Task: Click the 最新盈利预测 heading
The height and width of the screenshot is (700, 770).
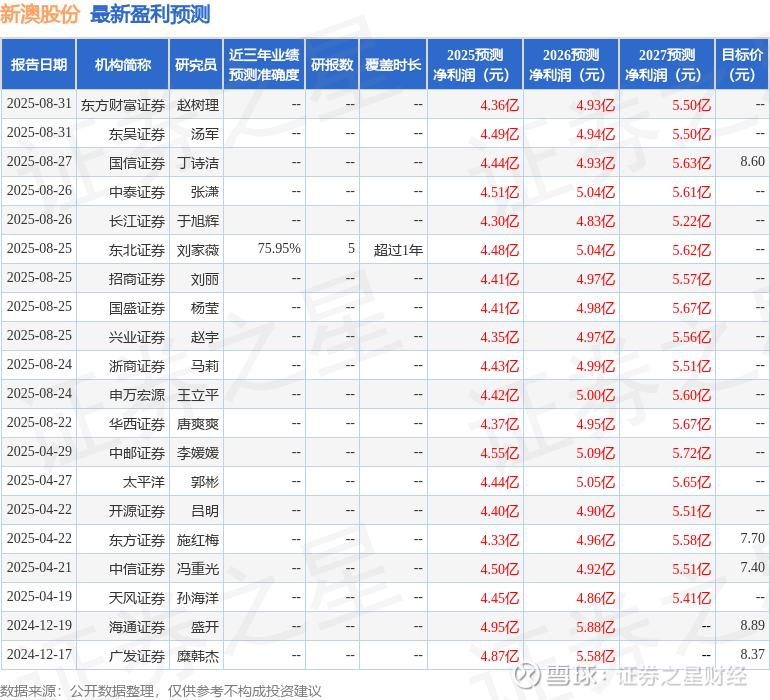Action: (x=150, y=14)
